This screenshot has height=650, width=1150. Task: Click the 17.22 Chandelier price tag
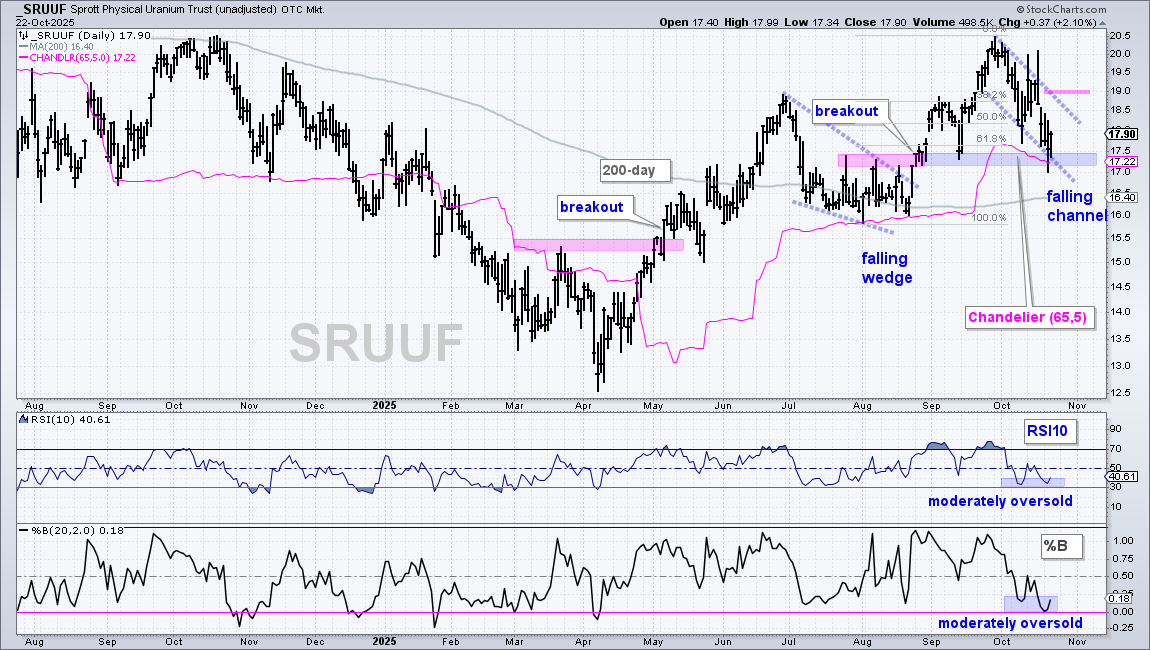[1122, 161]
